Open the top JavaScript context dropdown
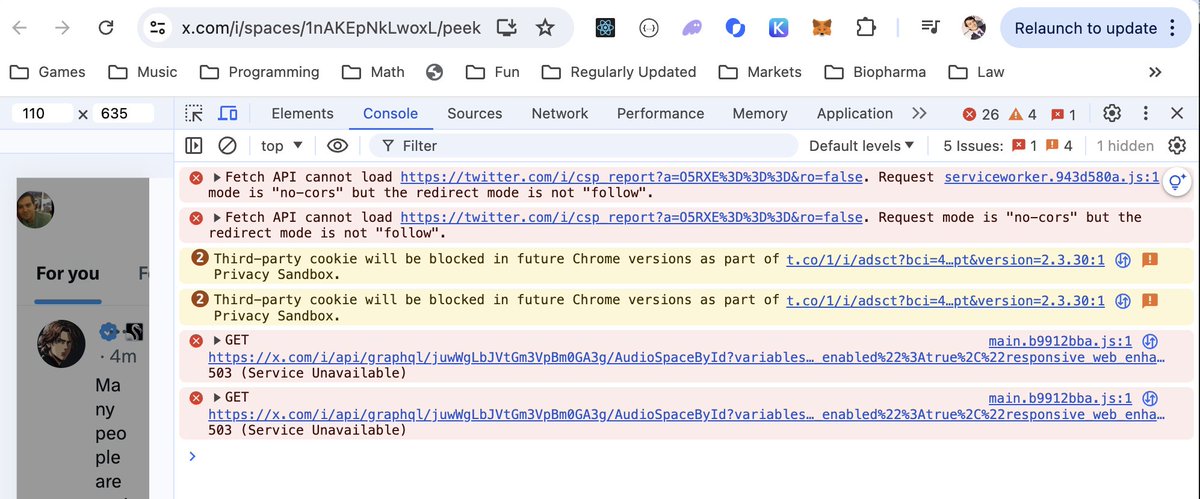This screenshot has width=1200, height=499. (x=281, y=146)
